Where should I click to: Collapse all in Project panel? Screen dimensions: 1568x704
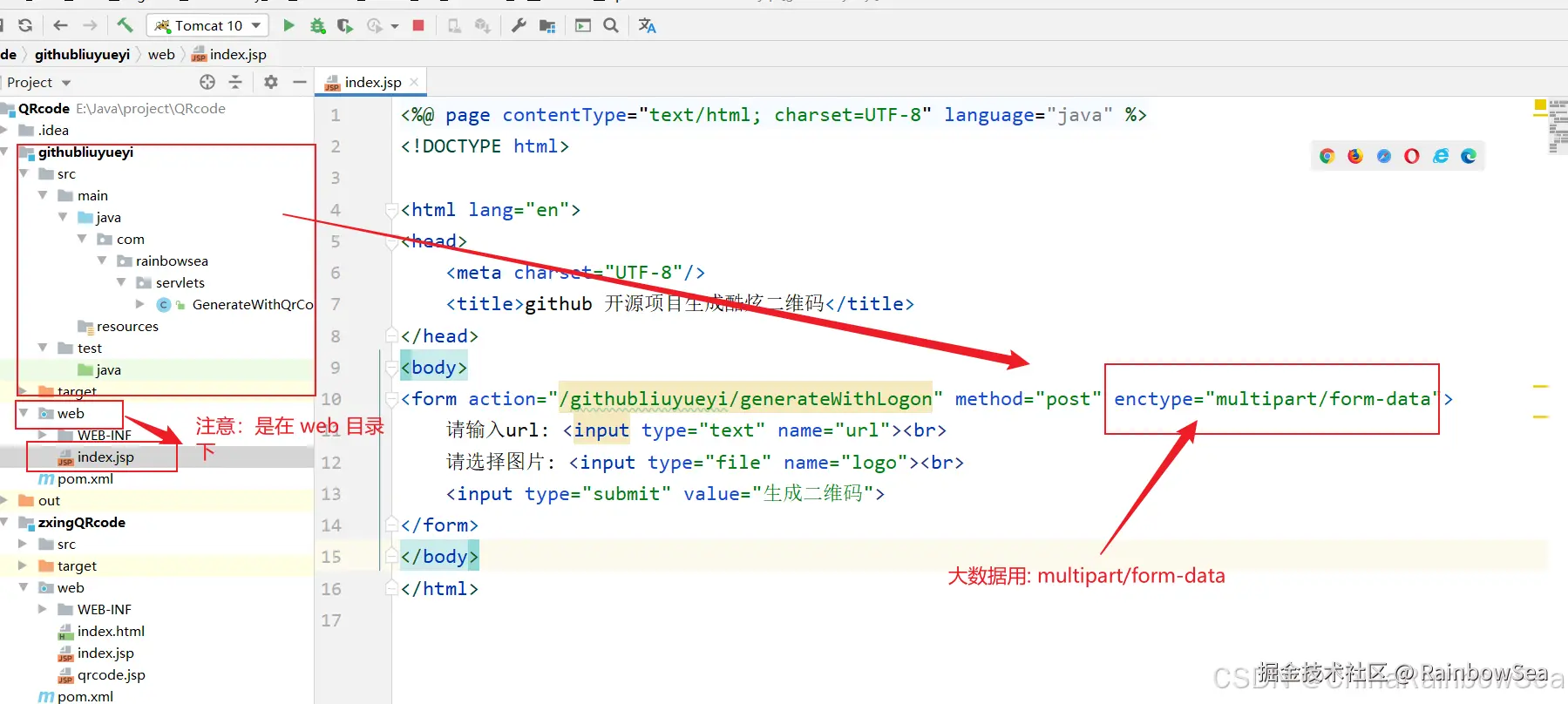235,82
